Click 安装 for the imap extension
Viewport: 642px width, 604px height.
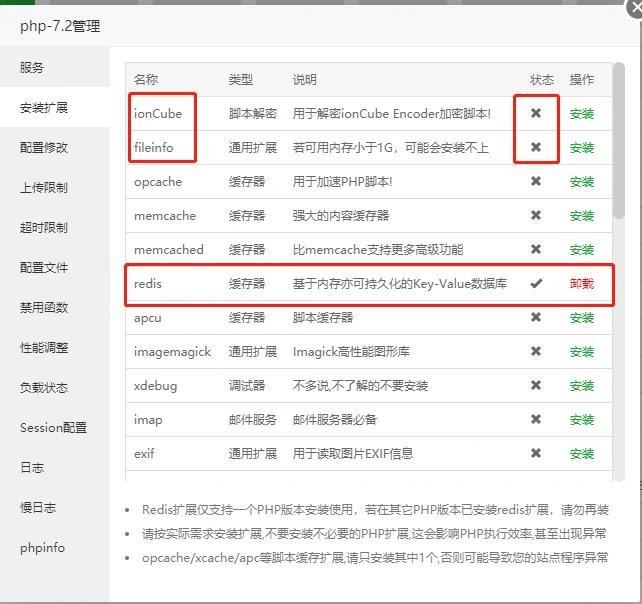point(581,419)
